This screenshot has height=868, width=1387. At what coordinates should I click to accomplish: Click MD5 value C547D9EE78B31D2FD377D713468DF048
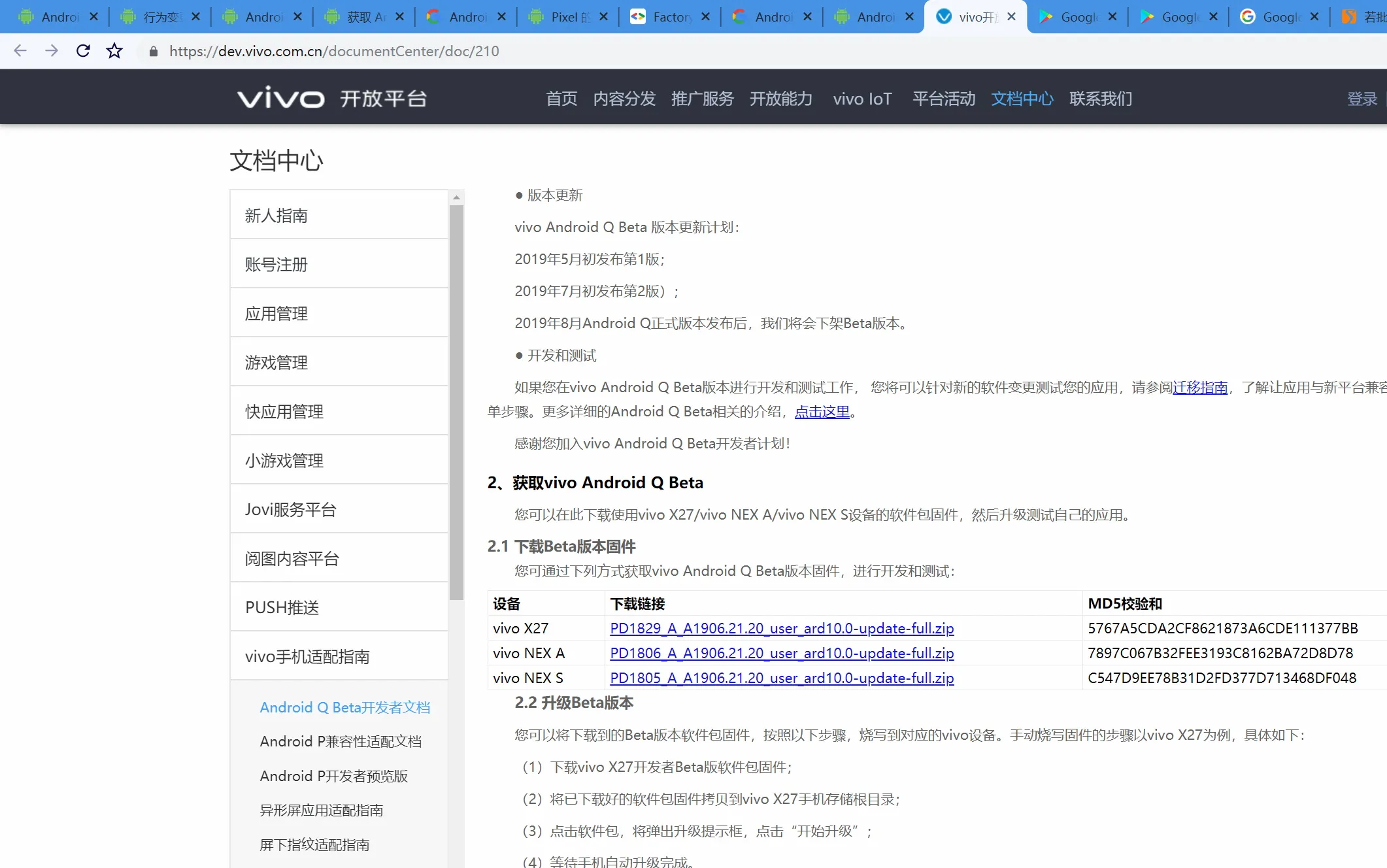tap(1222, 678)
